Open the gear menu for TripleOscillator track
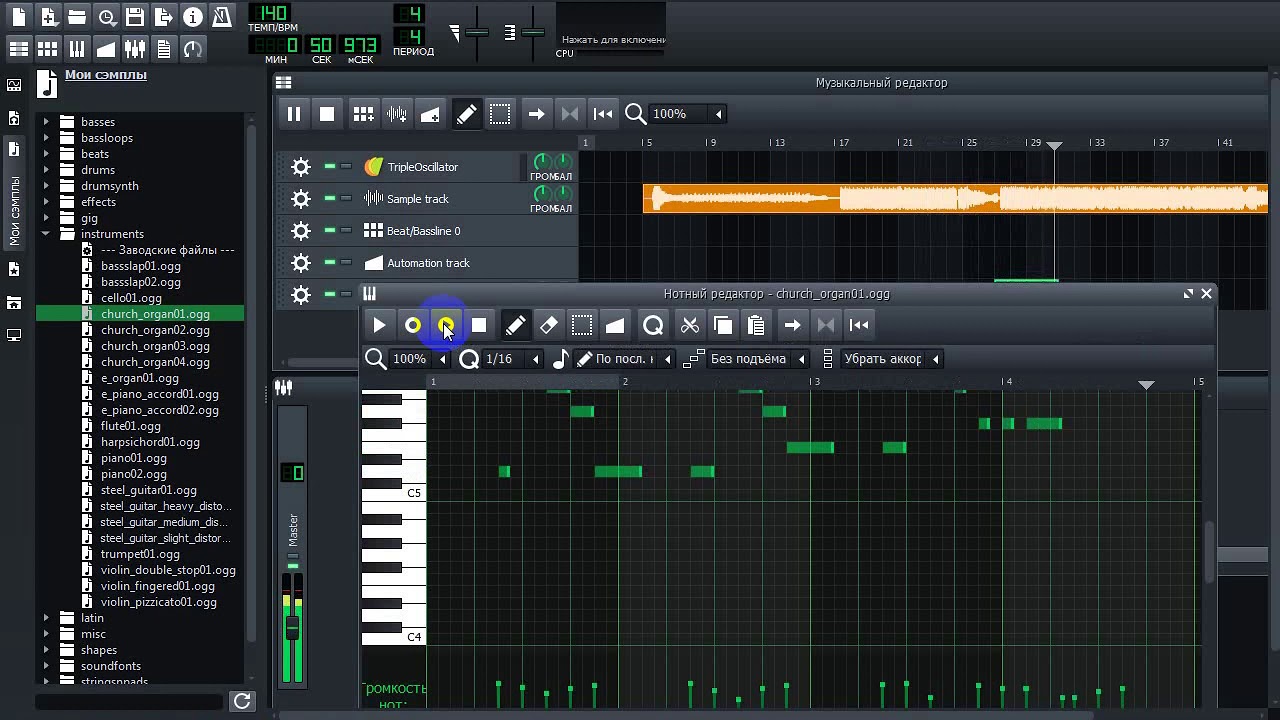The image size is (1280, 720). coord(301,167)
